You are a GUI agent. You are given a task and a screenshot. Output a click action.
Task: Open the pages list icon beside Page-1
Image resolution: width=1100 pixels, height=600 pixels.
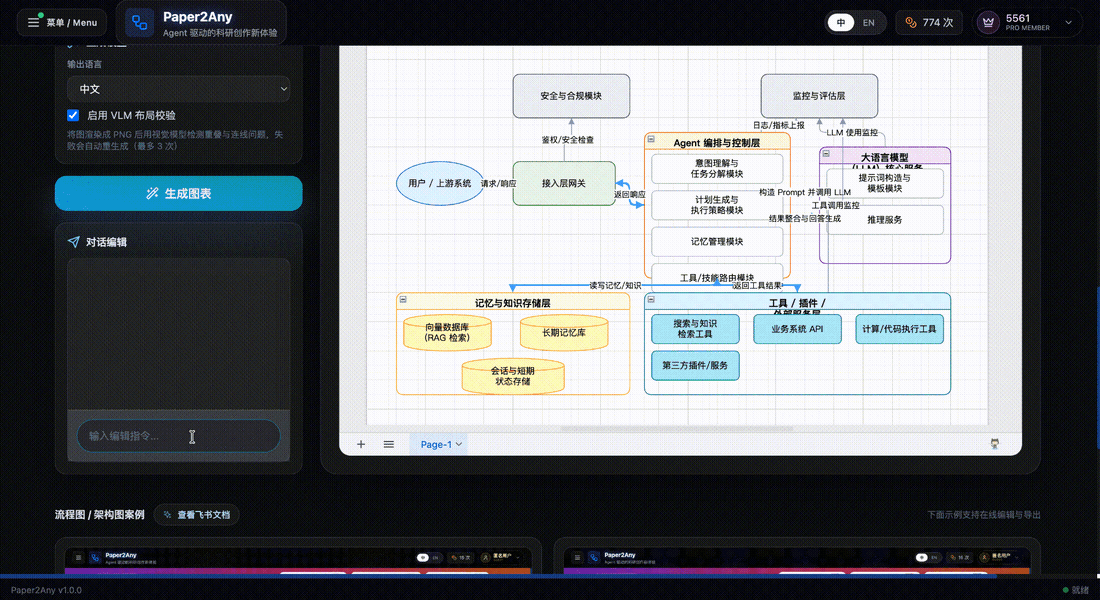[x=389, y=444]
